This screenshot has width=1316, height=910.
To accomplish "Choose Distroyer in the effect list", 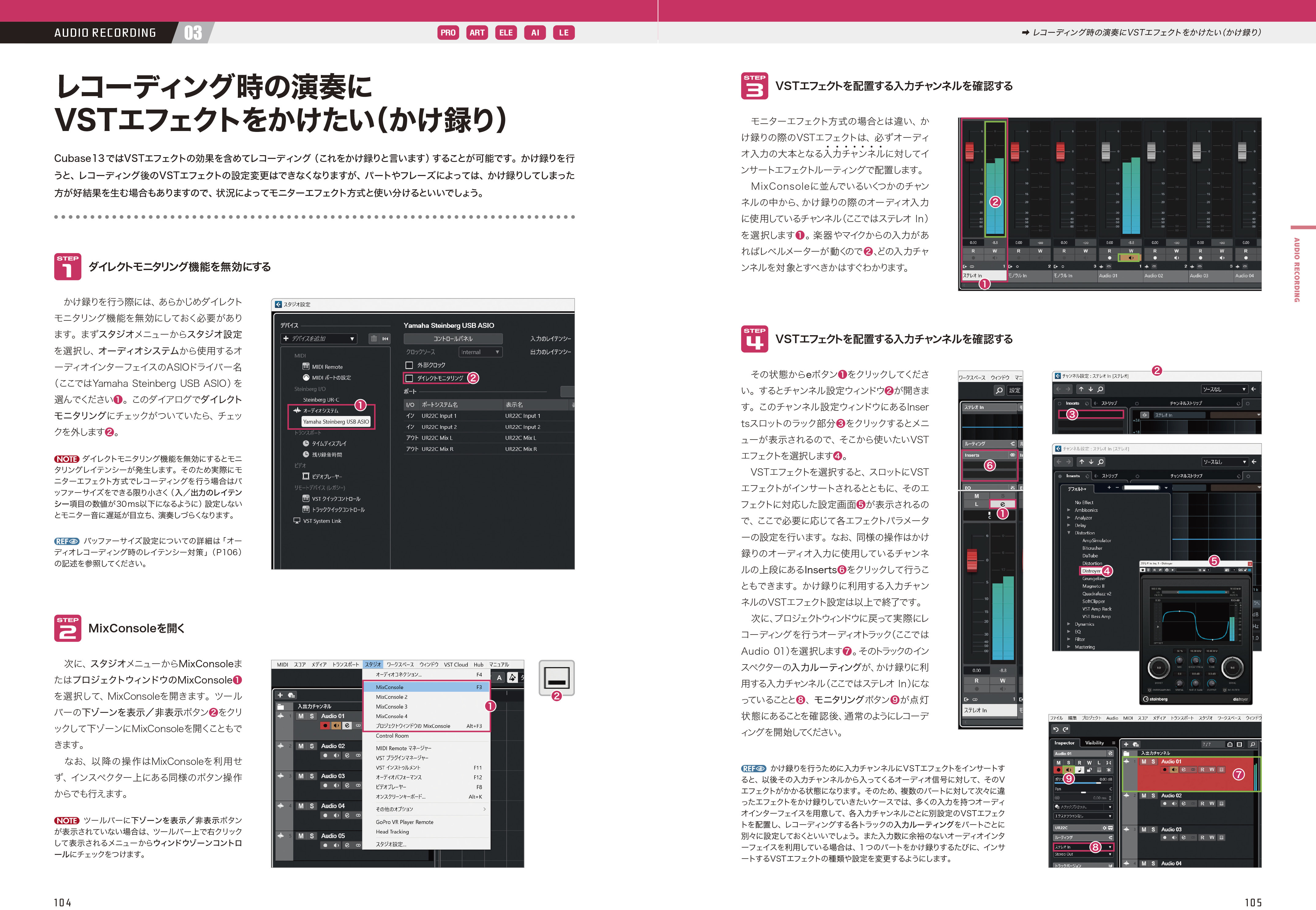I will (x=1091, y=571).
